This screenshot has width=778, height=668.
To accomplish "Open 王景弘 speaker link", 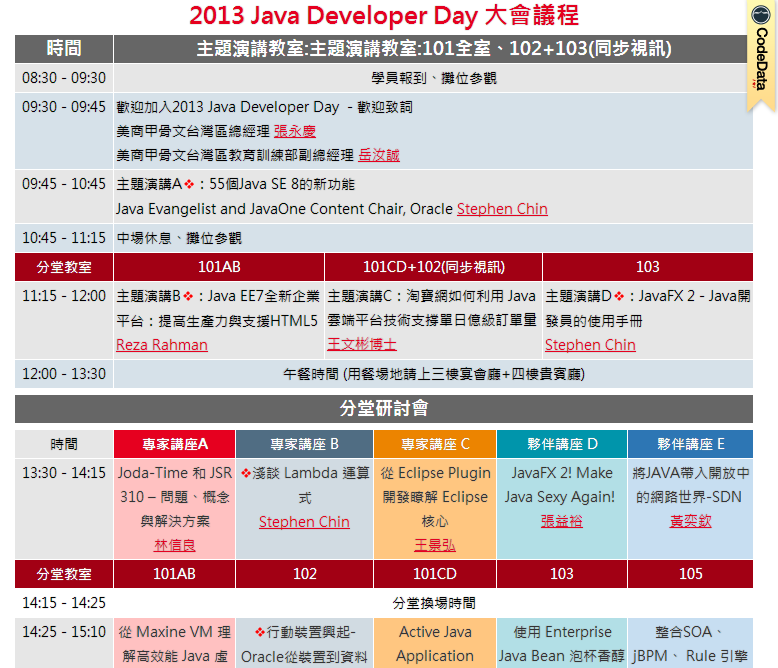I will (x=435, y=545).
